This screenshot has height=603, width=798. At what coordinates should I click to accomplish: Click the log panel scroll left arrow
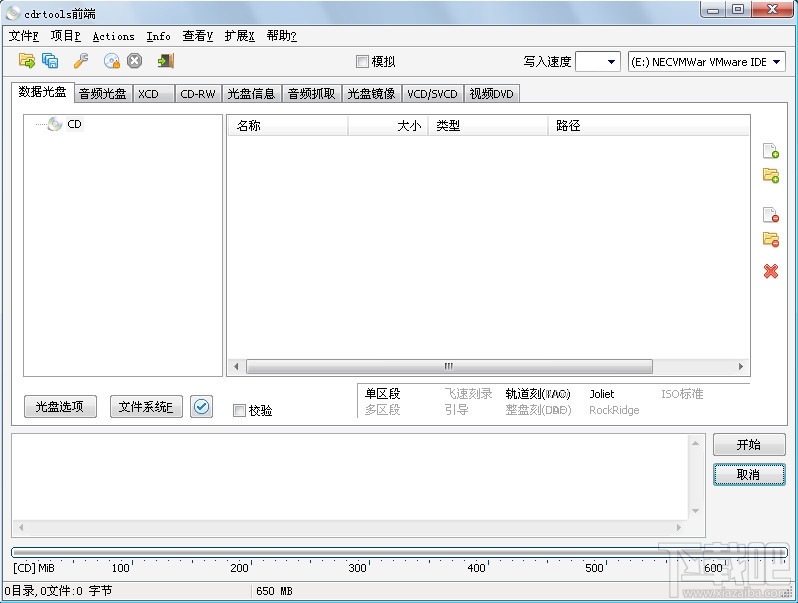[x=21, y=528]
